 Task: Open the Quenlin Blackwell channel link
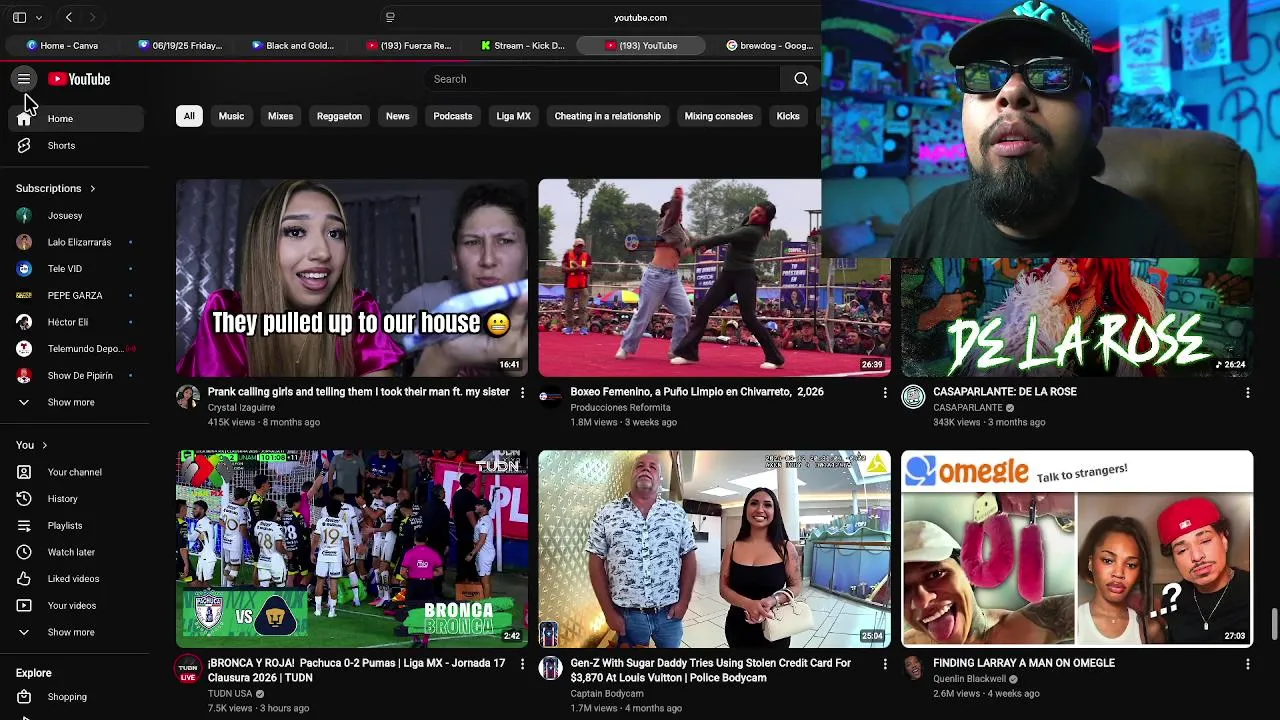tap(969, 679)
